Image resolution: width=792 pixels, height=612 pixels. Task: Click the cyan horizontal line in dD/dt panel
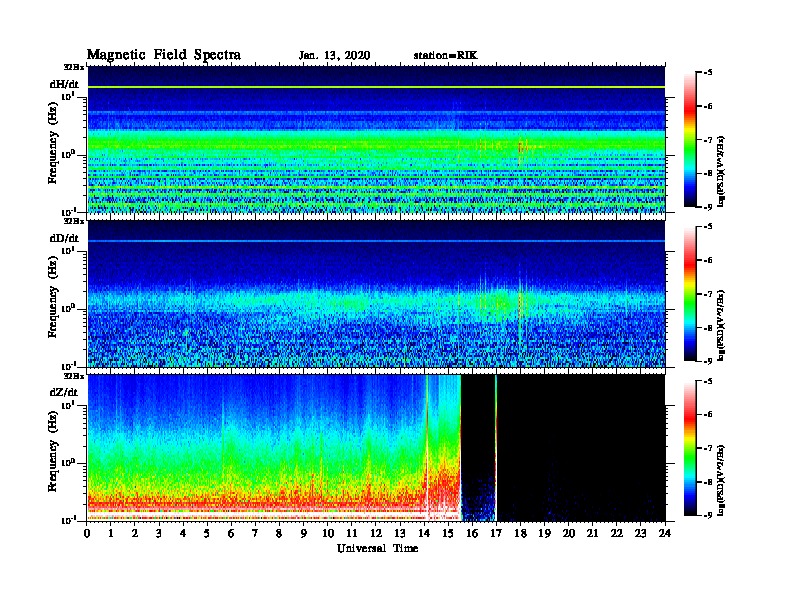[376, 241]
